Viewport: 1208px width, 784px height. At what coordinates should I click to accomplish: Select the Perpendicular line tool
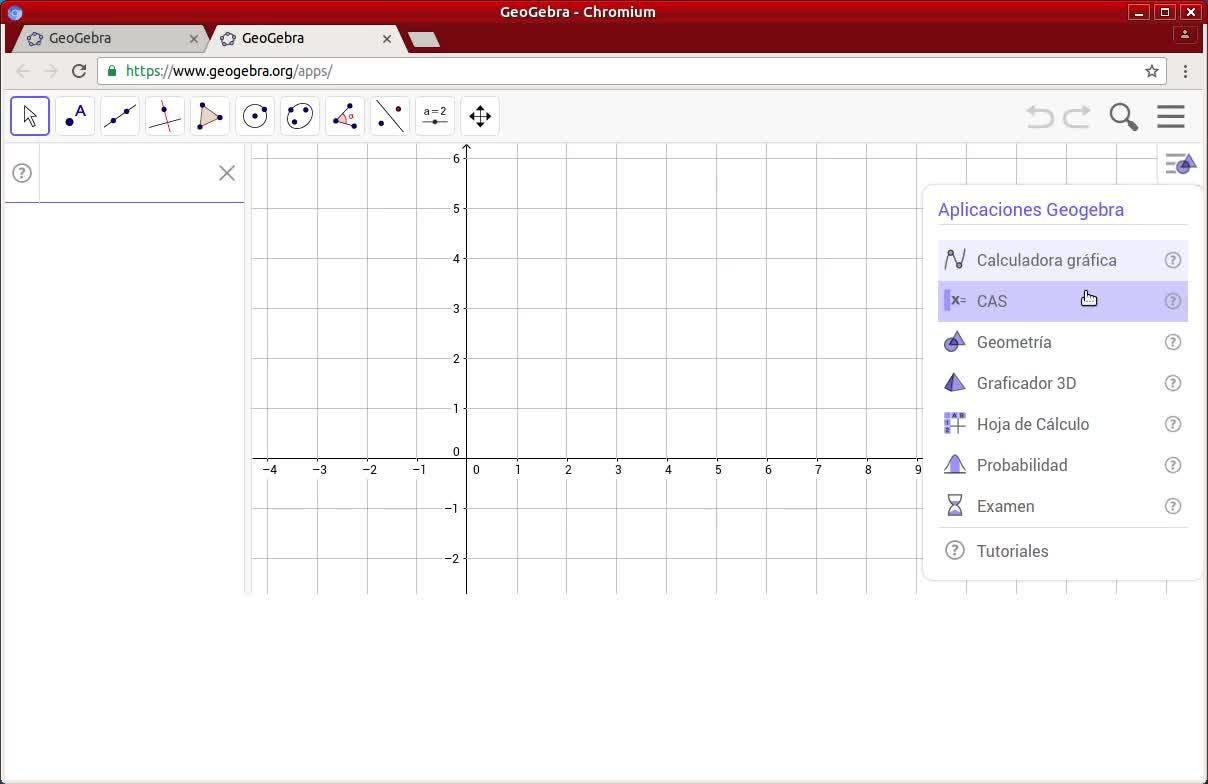point(165,116)
